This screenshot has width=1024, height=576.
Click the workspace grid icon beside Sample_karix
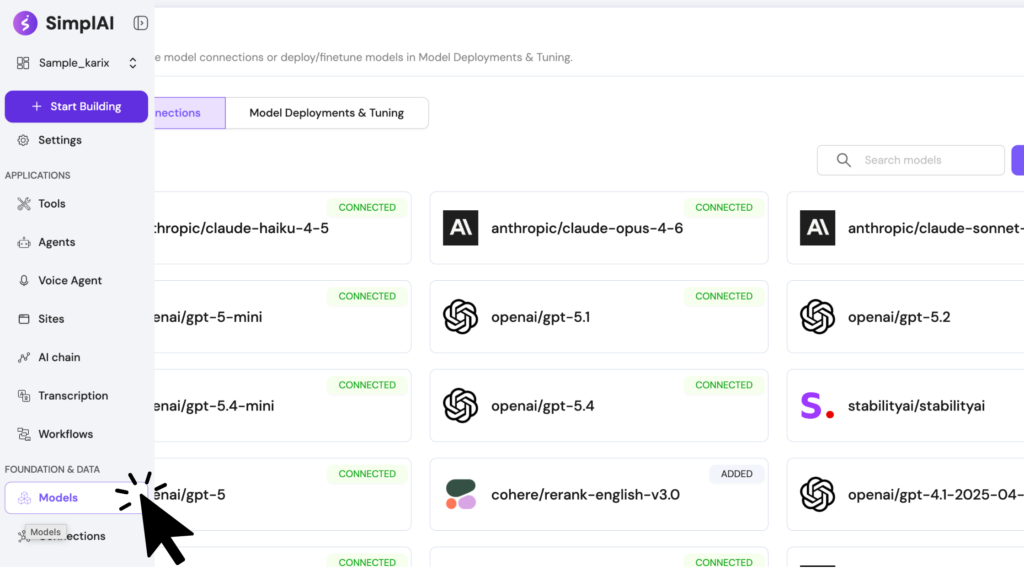click(23, 63)
